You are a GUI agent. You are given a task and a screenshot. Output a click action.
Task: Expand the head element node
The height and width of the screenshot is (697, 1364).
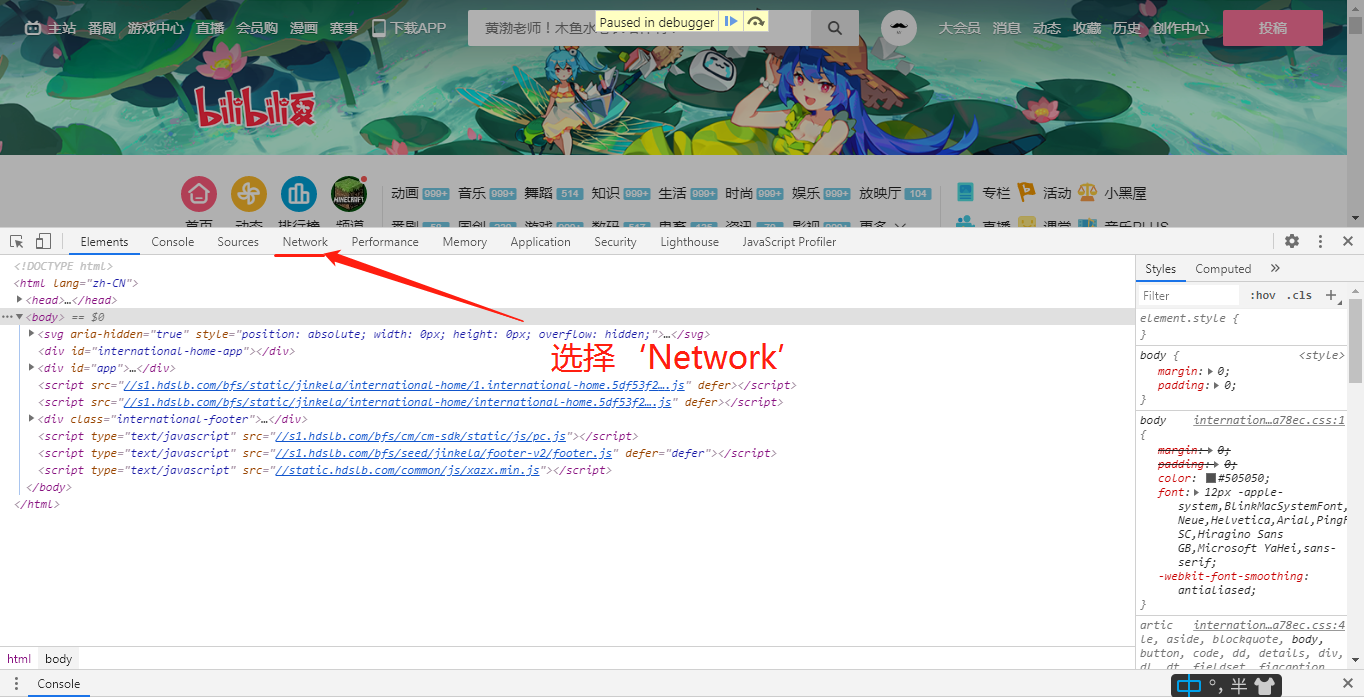click(20, 300)
